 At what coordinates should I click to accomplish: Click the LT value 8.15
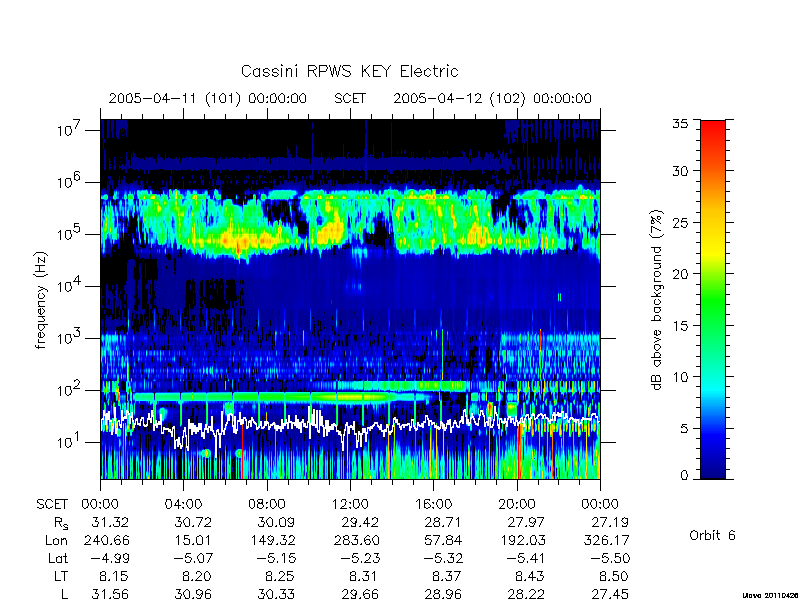click(x=114, y=577)
